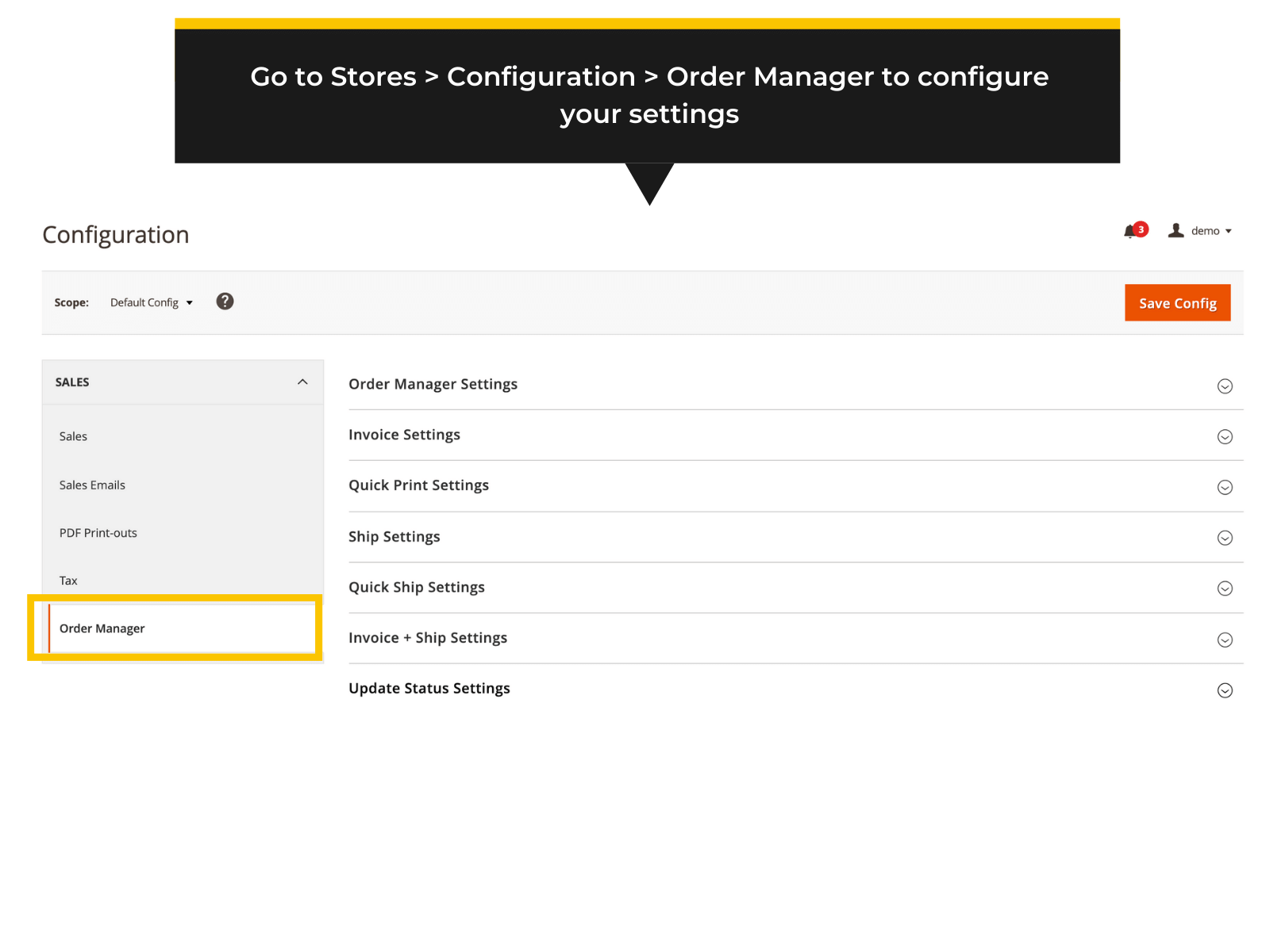1270x952 pixels.
Task: Open notifications via the bell icon
Action: pos(1130,231)
